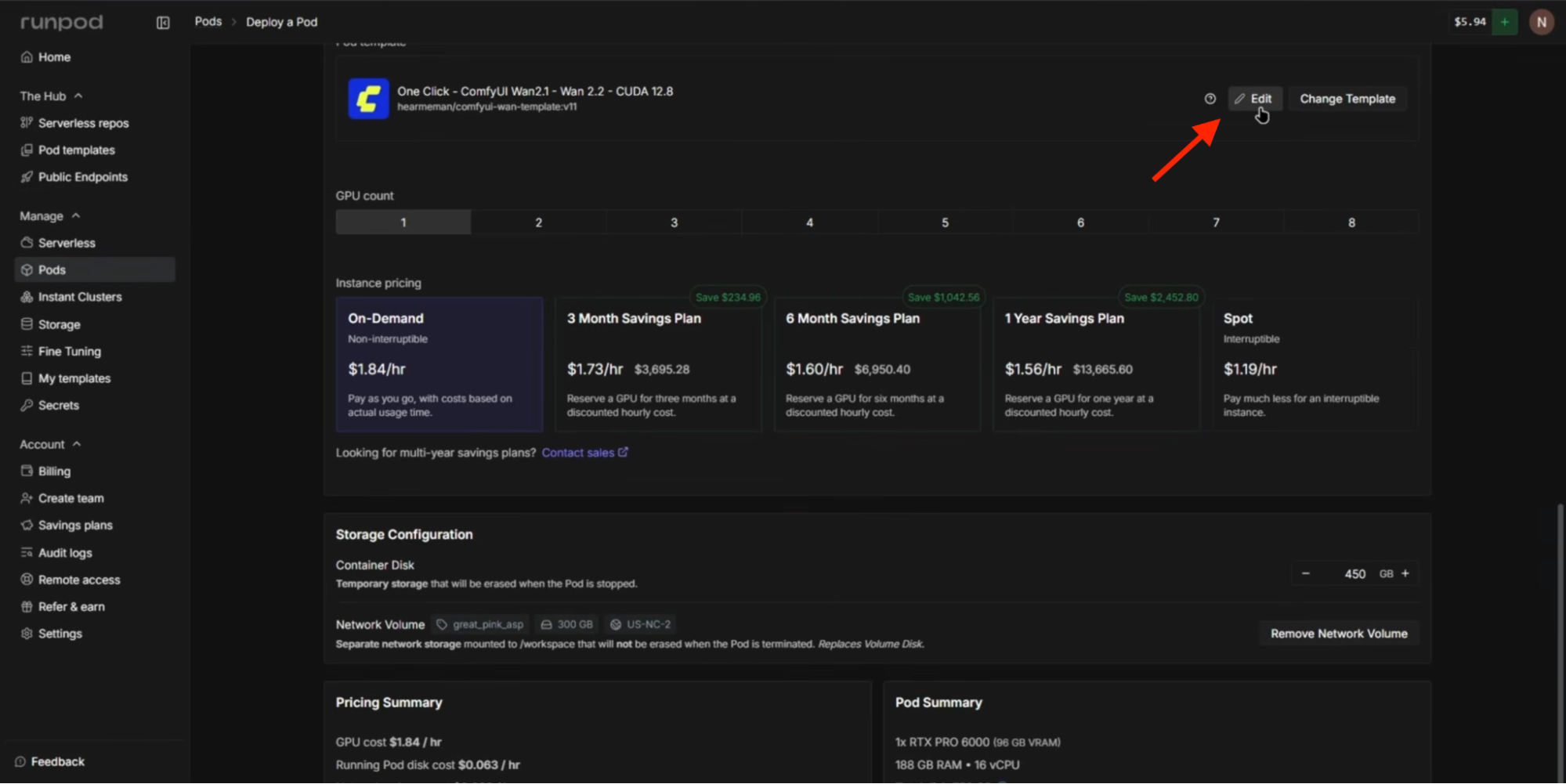Open the Contact sales link

[x=584, y=453]
